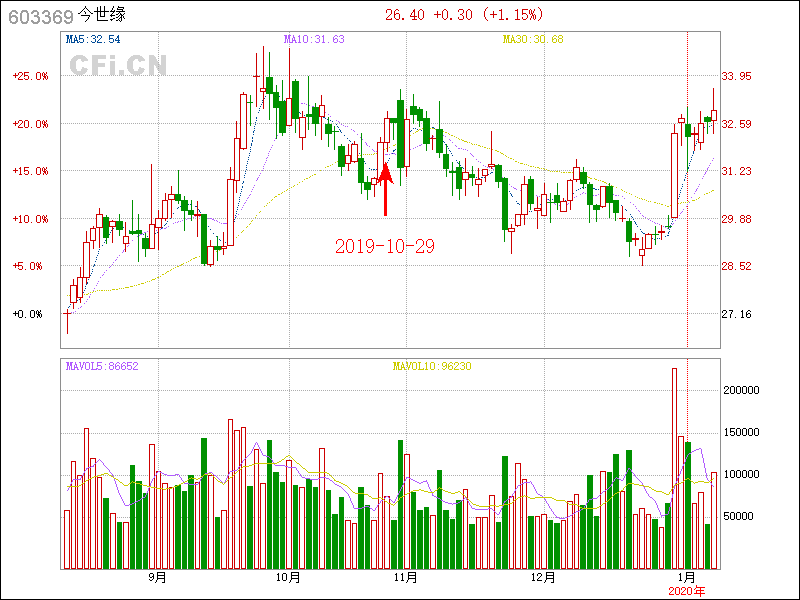Click the 31.23 price axis label
Image resolution: width=800 pixels, height=600 pixels.
[x=736, y=171]
